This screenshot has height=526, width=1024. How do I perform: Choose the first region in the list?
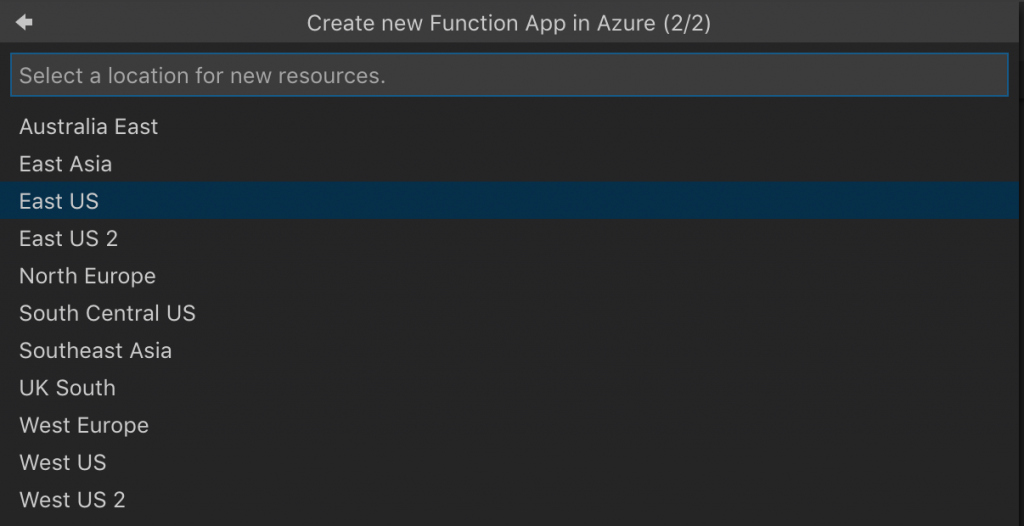(x=89, y=127)
